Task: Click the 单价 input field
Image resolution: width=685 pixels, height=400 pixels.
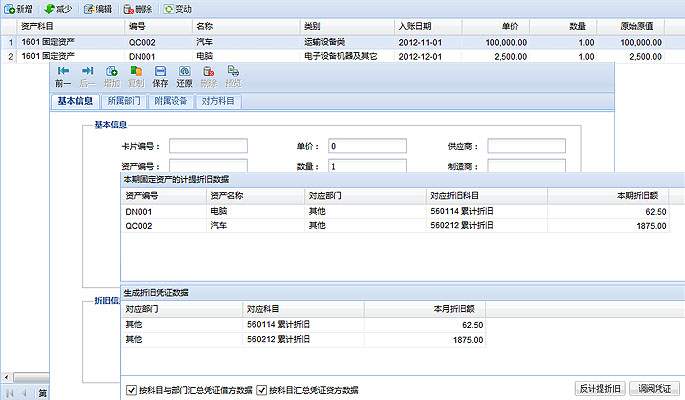Action: coord(366,146)
